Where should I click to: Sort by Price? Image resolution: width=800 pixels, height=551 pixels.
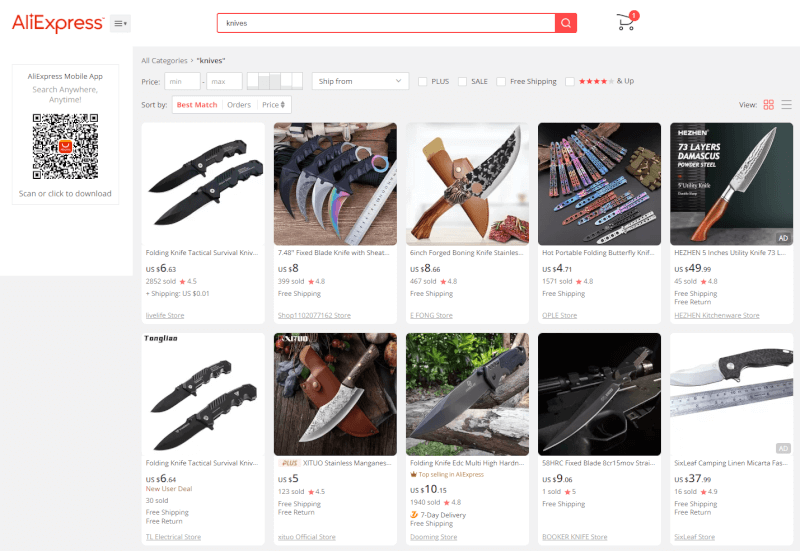(273, 105)
